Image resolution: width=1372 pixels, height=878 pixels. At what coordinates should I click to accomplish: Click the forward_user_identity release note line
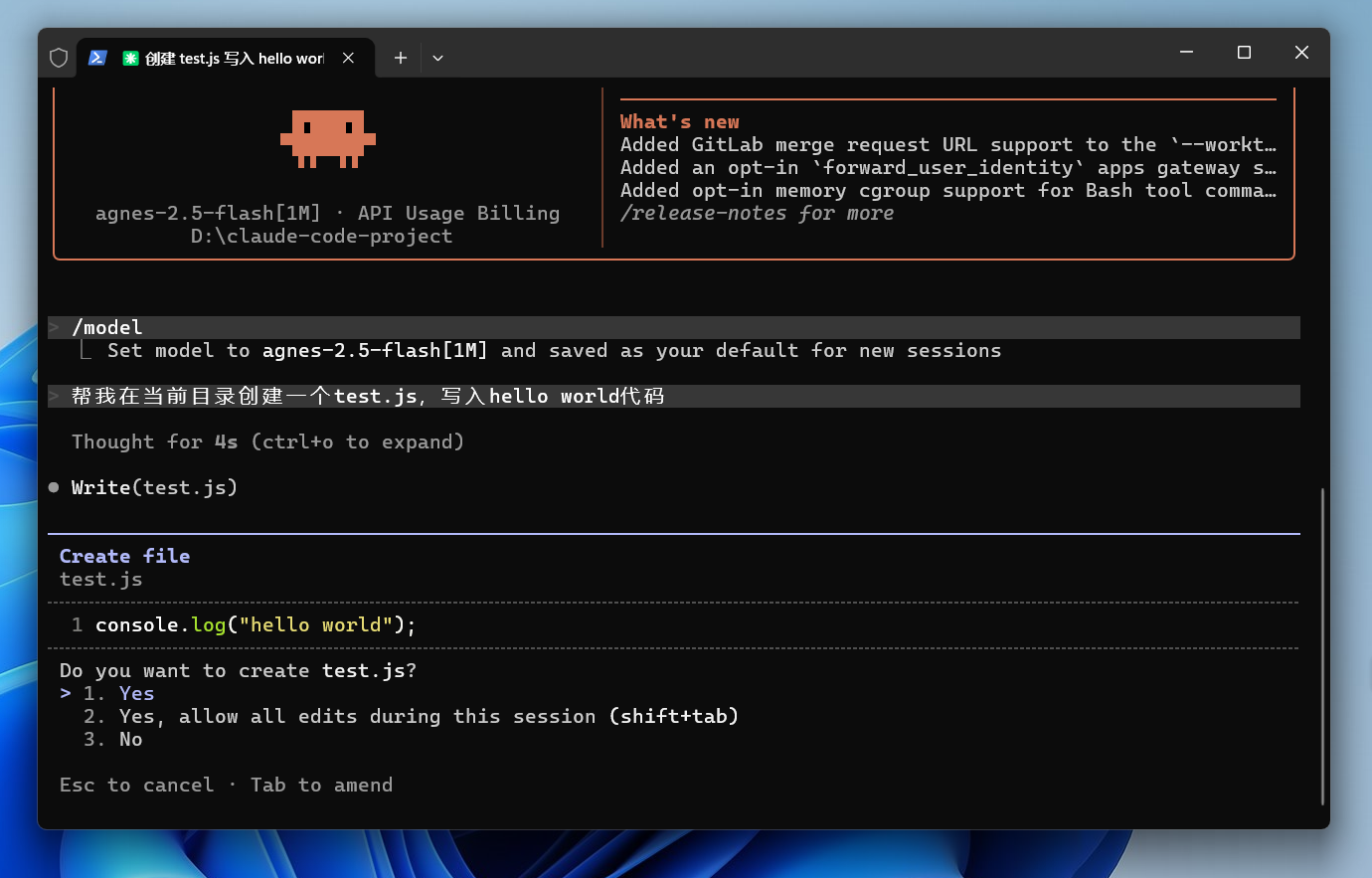click(948, 167)
